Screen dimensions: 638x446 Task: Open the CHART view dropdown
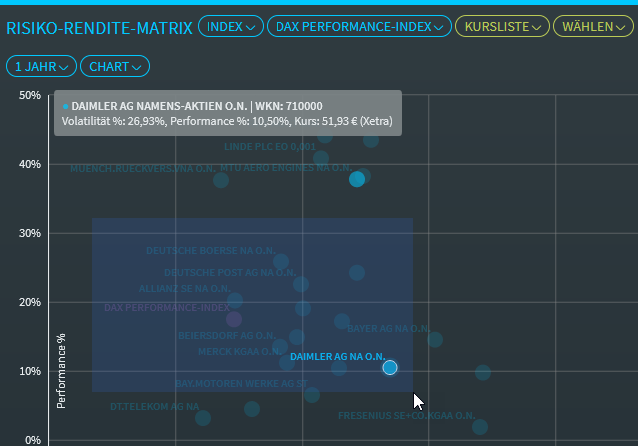pos(114,67)
